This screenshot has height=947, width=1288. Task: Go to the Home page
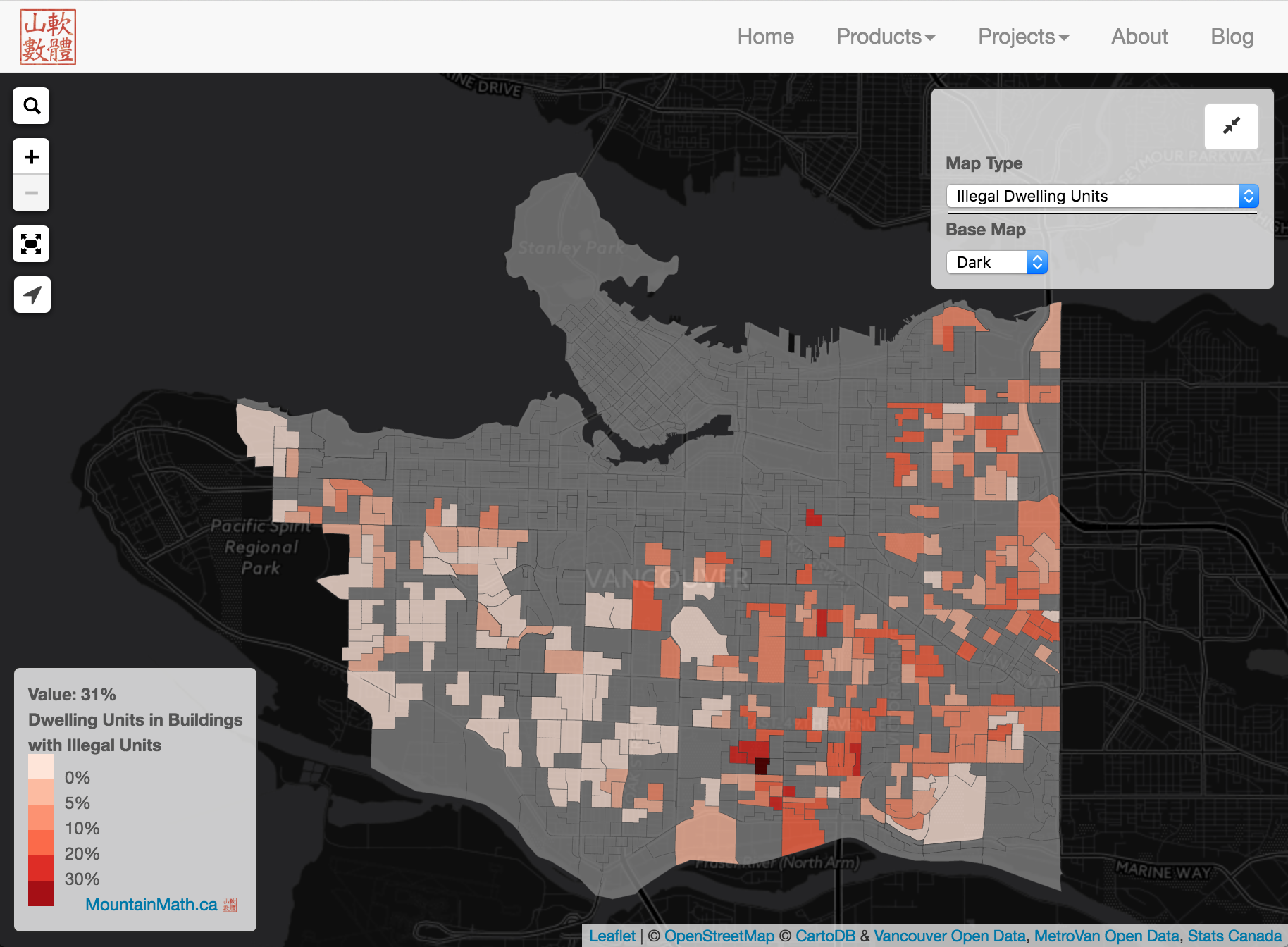(765, 37)
